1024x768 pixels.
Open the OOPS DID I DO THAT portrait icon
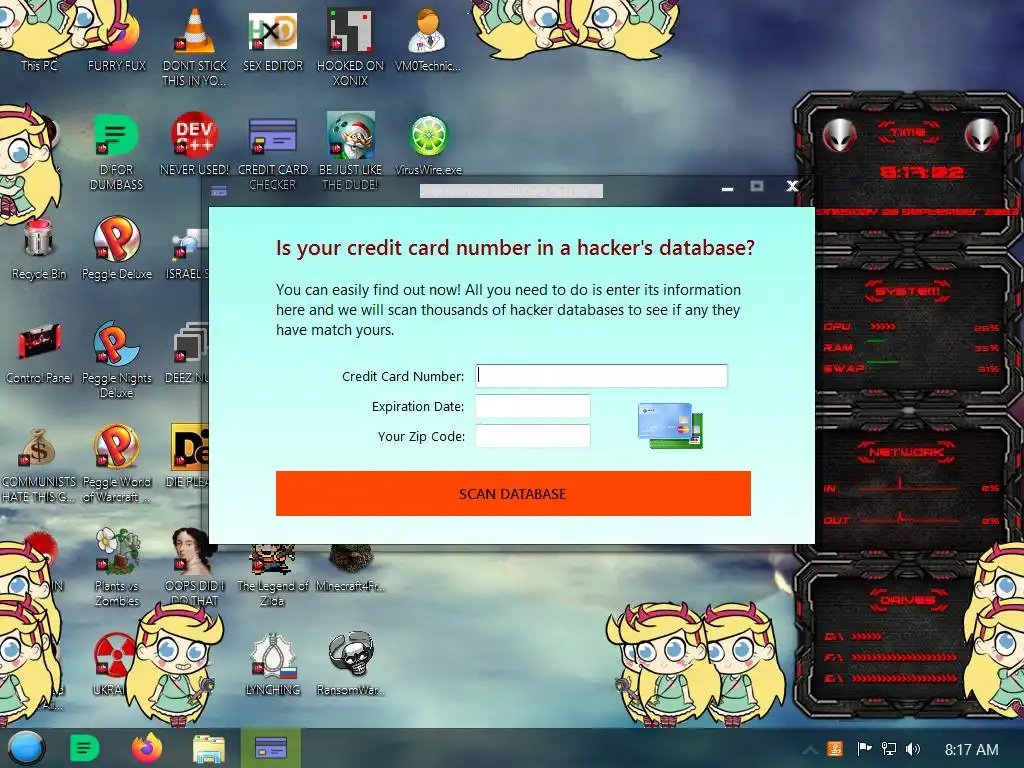coord(194,567)
